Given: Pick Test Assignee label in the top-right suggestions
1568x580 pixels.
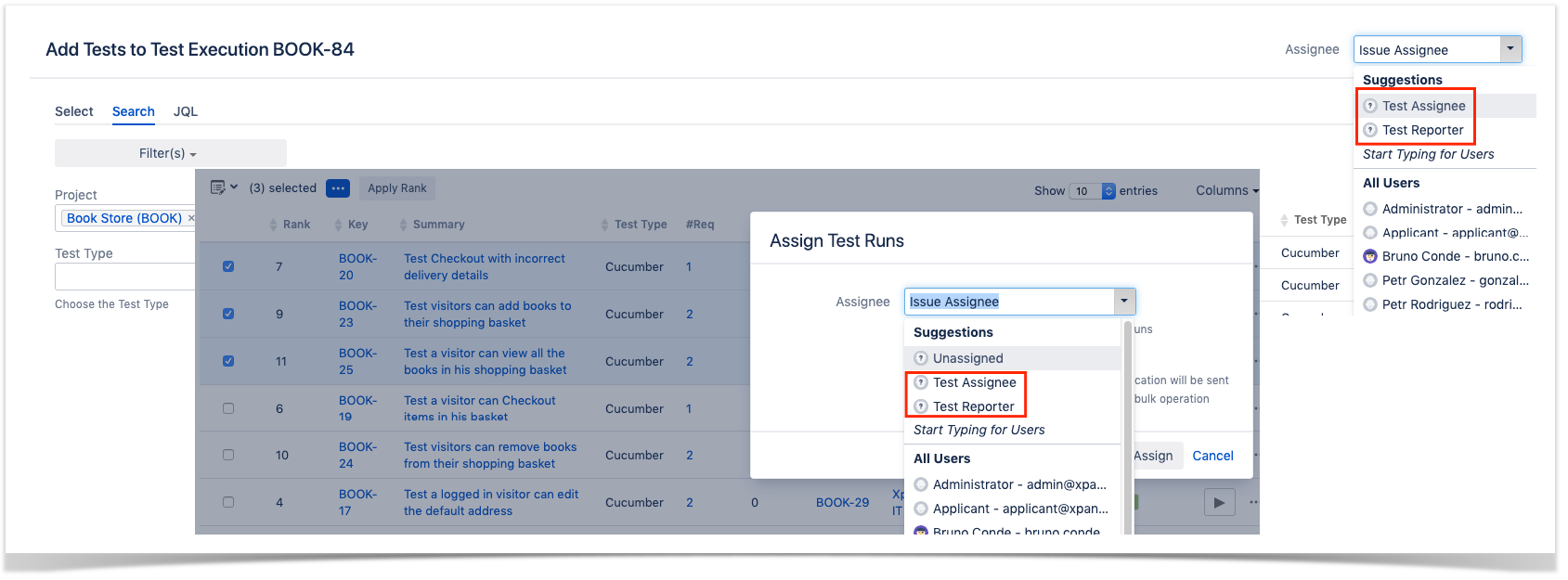Looking at the screenshot, I should click(1424, 106).
